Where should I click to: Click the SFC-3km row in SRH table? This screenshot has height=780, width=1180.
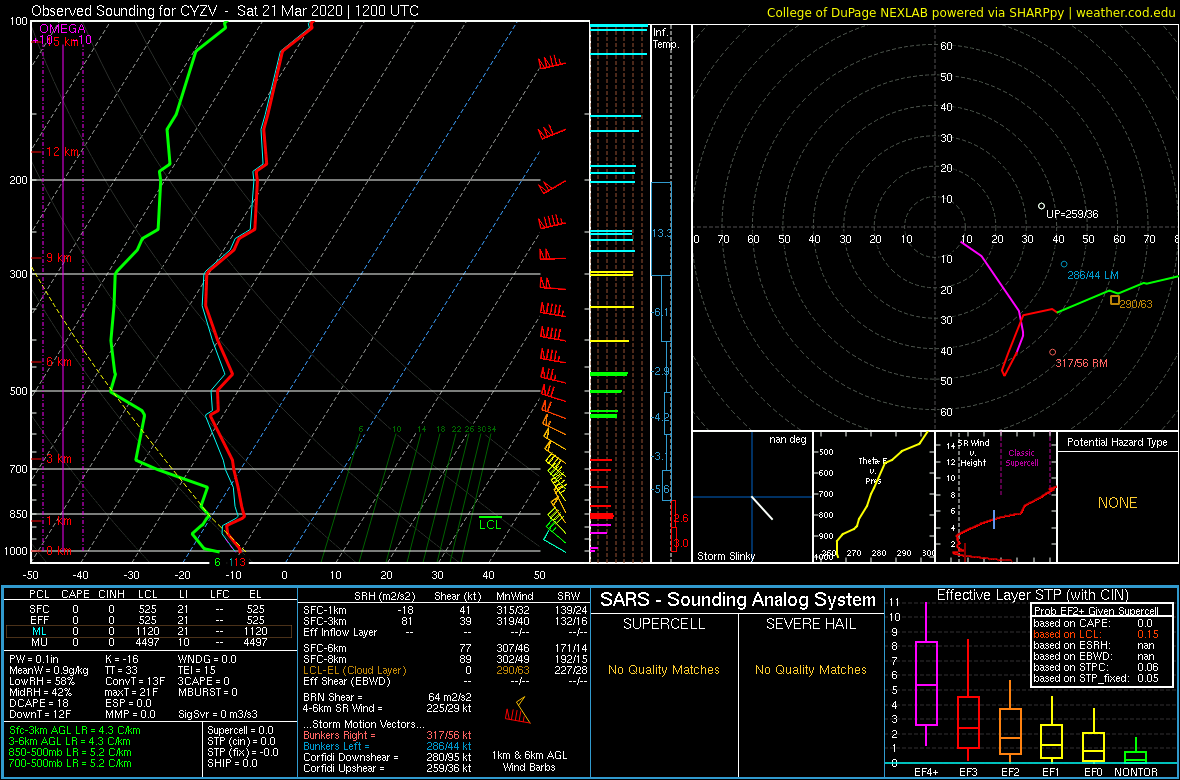tap(445, 620)
